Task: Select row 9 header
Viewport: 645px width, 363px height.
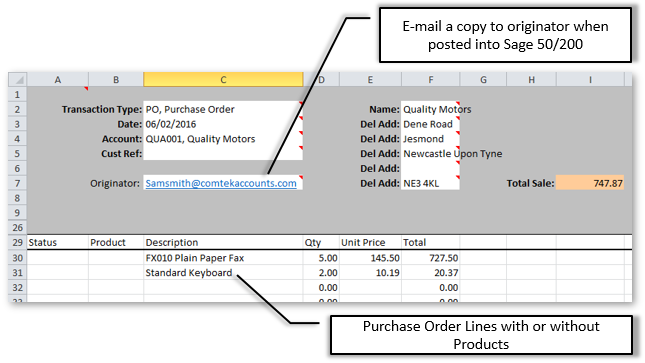Action: [x=18, y=213]
